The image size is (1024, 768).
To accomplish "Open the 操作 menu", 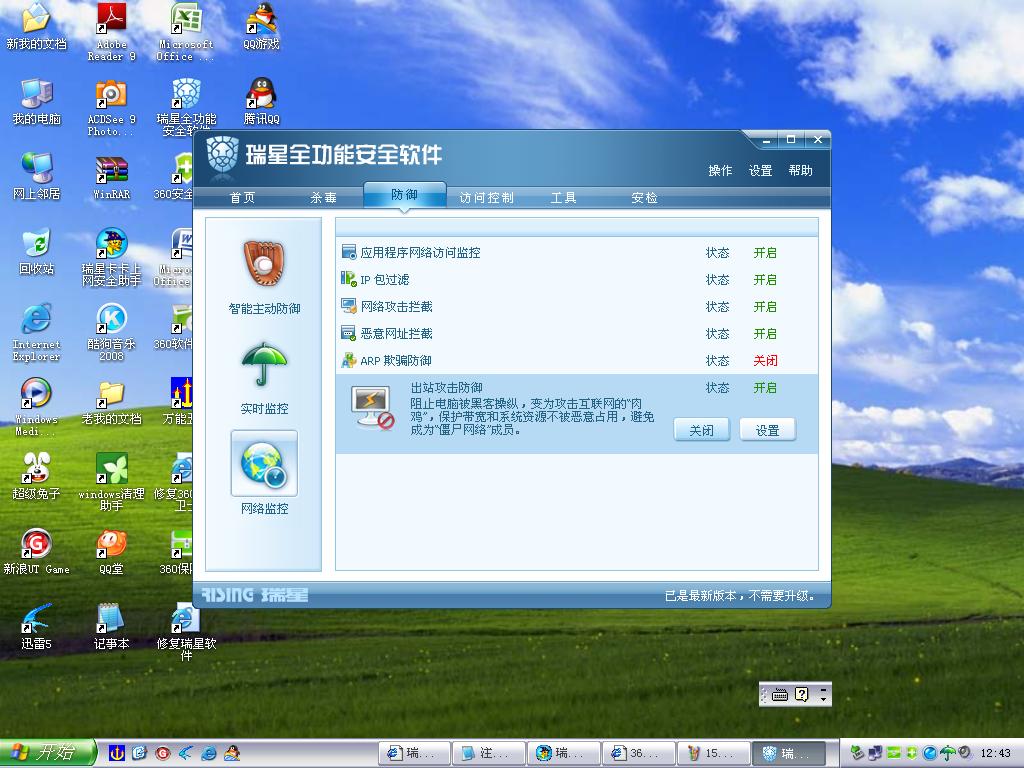I will (x=720, y=170).
